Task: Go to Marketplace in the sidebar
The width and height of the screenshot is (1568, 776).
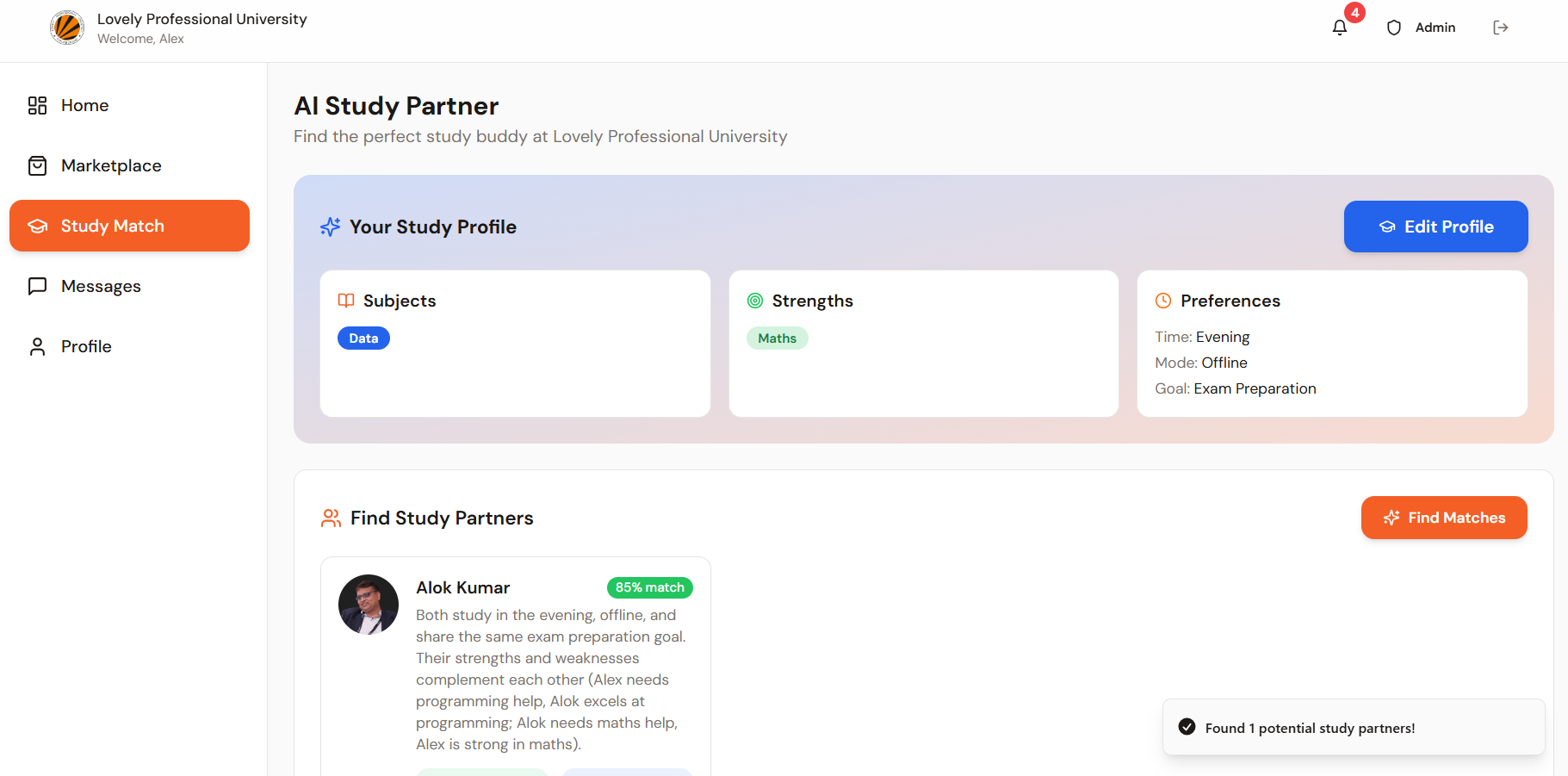Action: click(x=111, y=165)
